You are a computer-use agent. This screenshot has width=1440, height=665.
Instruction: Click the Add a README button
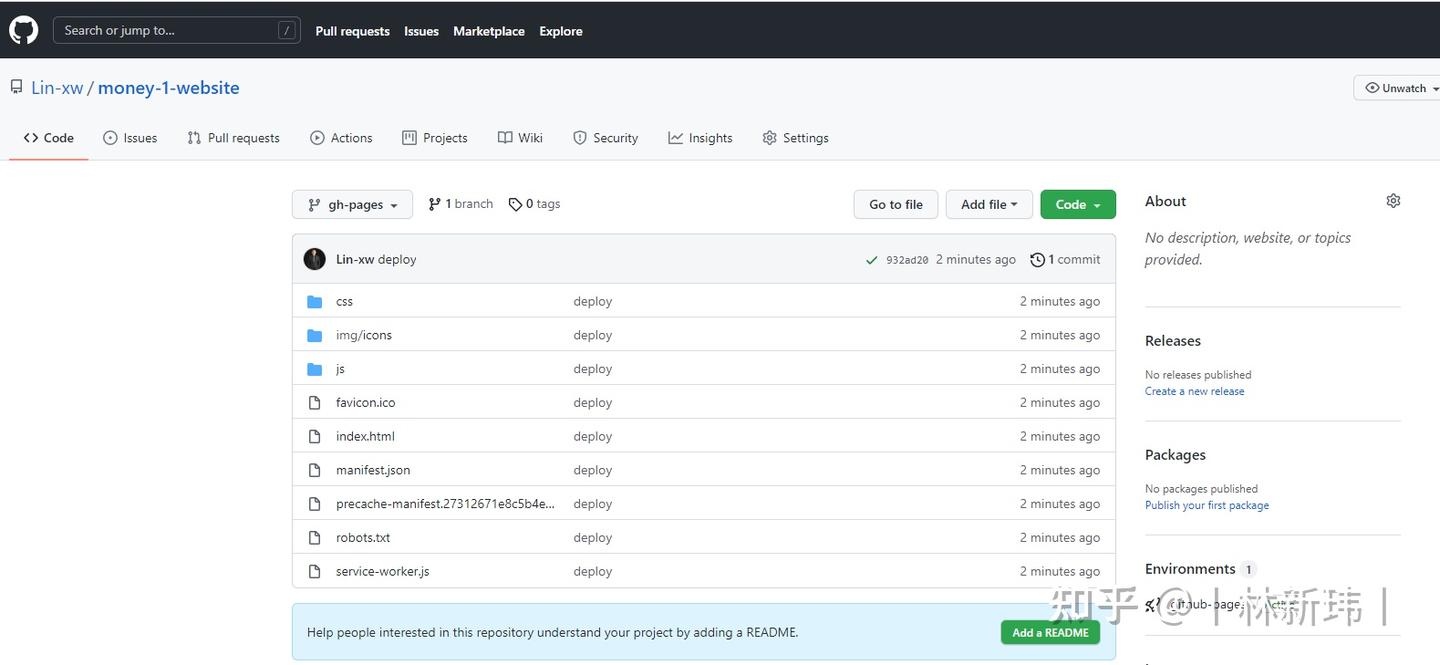[x=1050, y=632]
